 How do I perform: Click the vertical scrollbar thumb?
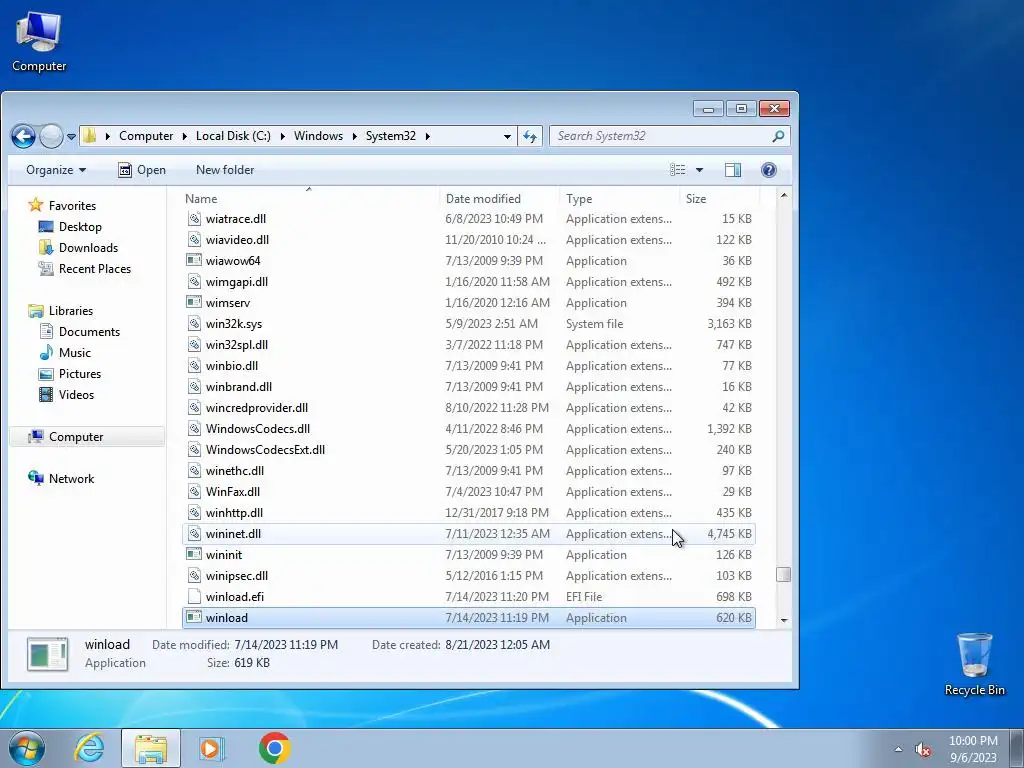pyautogui.click(x=784, y=574)
